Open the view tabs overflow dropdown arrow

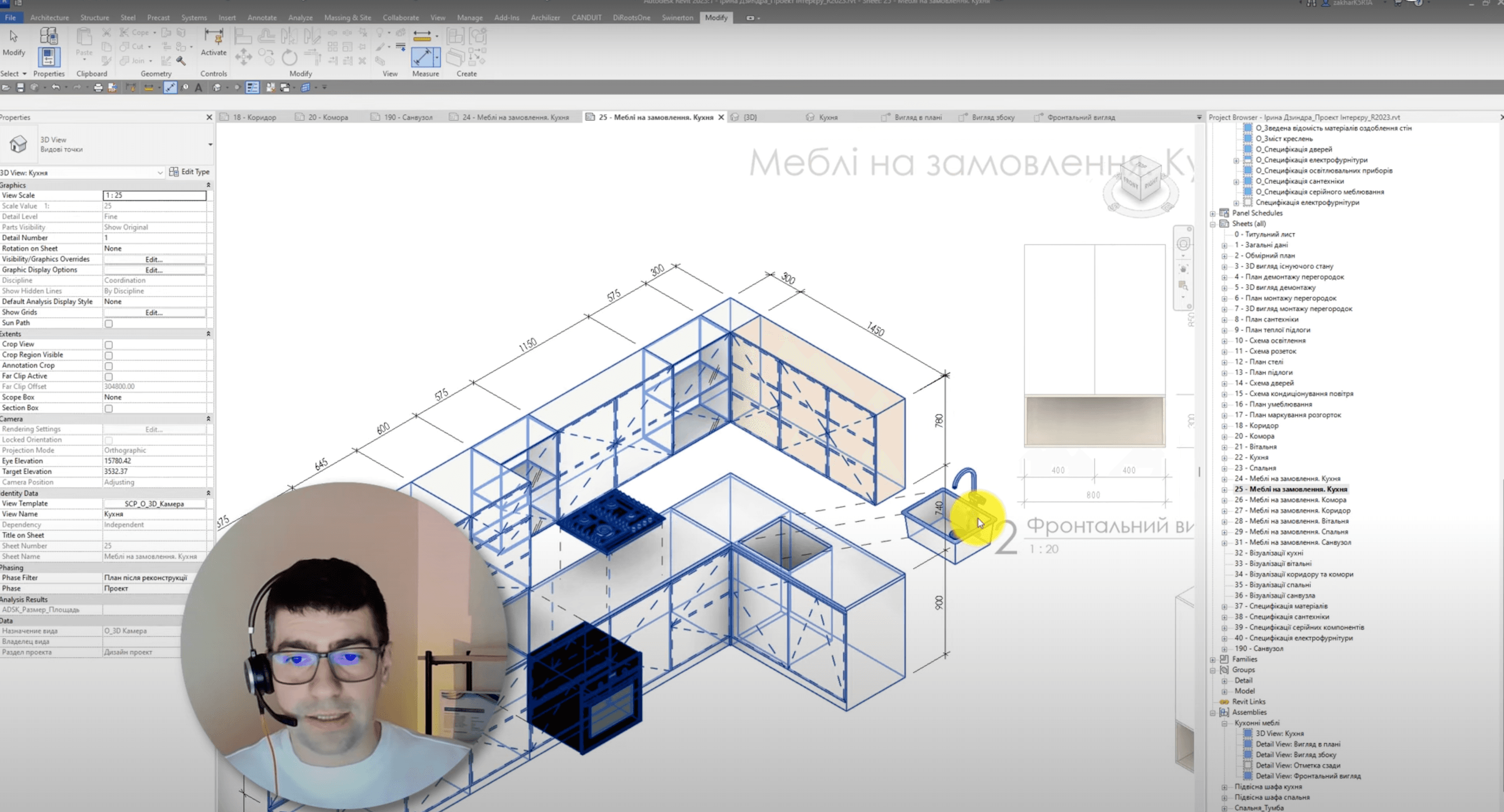pos(1199,117)
